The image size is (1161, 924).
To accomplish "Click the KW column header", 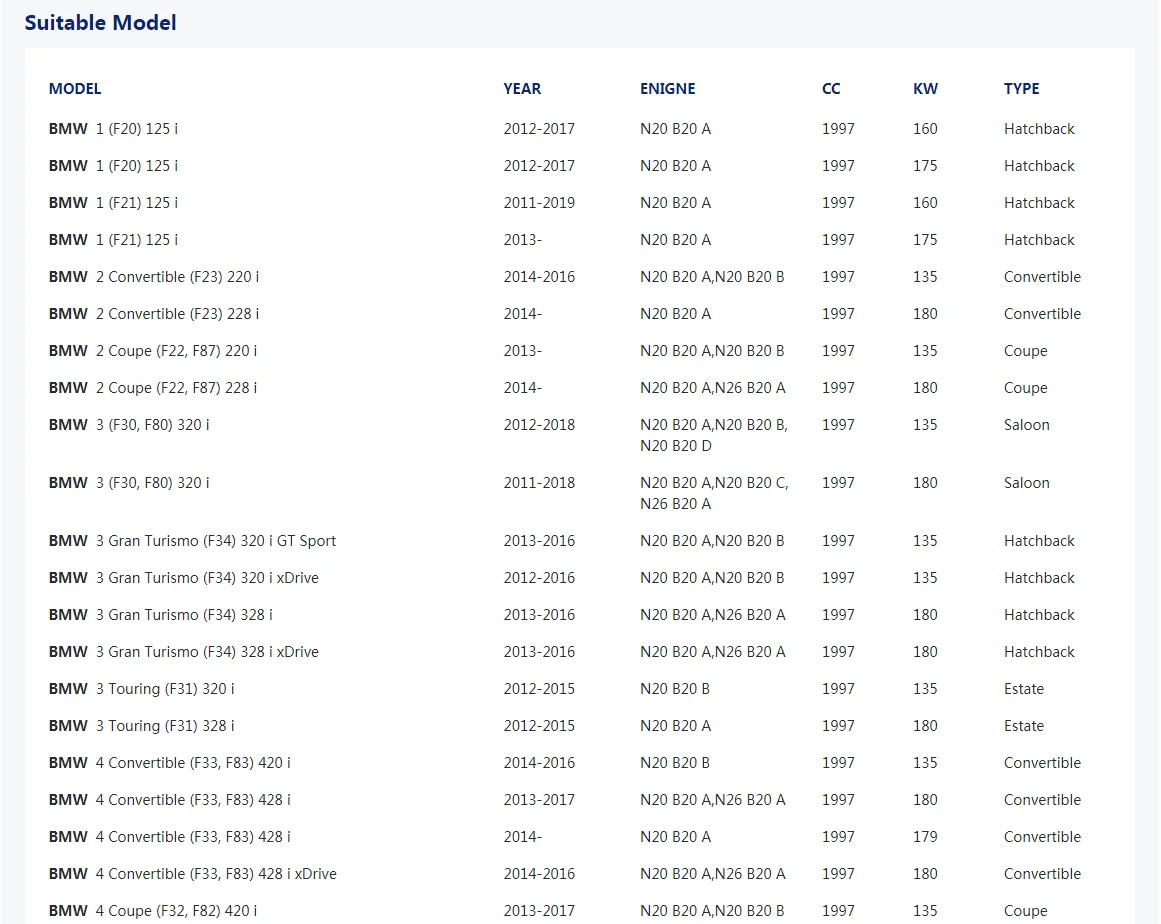I will coord(925,89).
